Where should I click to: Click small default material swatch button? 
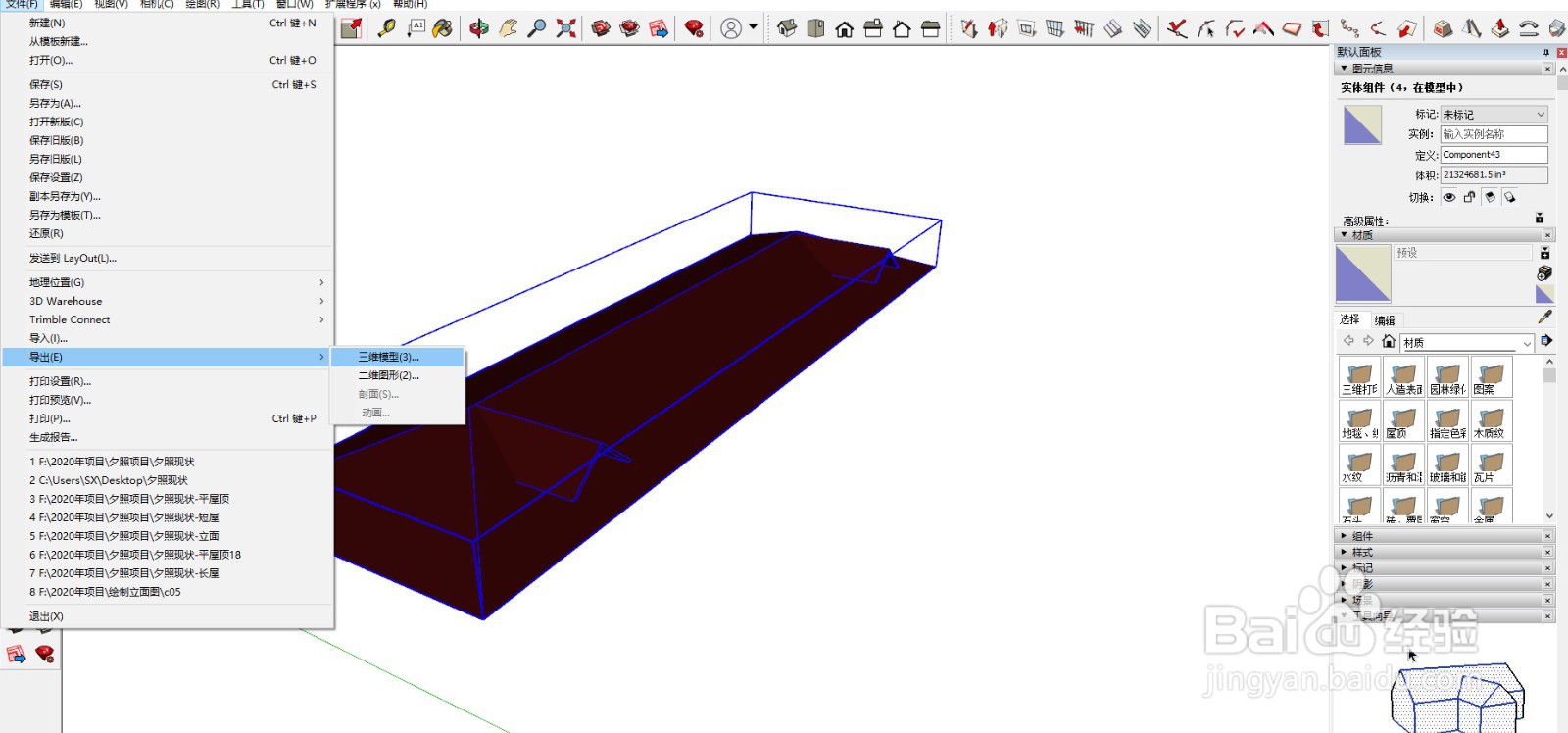1544,293
